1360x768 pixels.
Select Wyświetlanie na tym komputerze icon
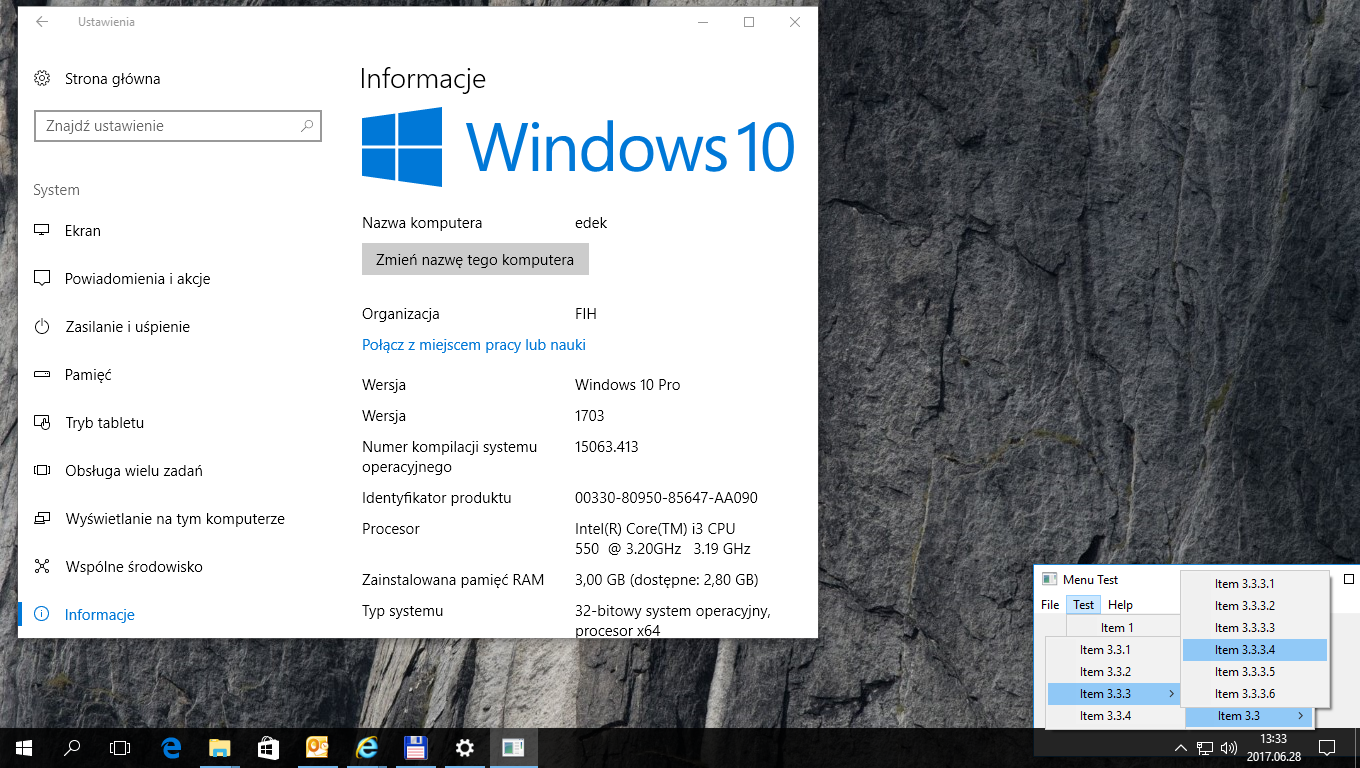pyautogui.click(x=42, y=518)
